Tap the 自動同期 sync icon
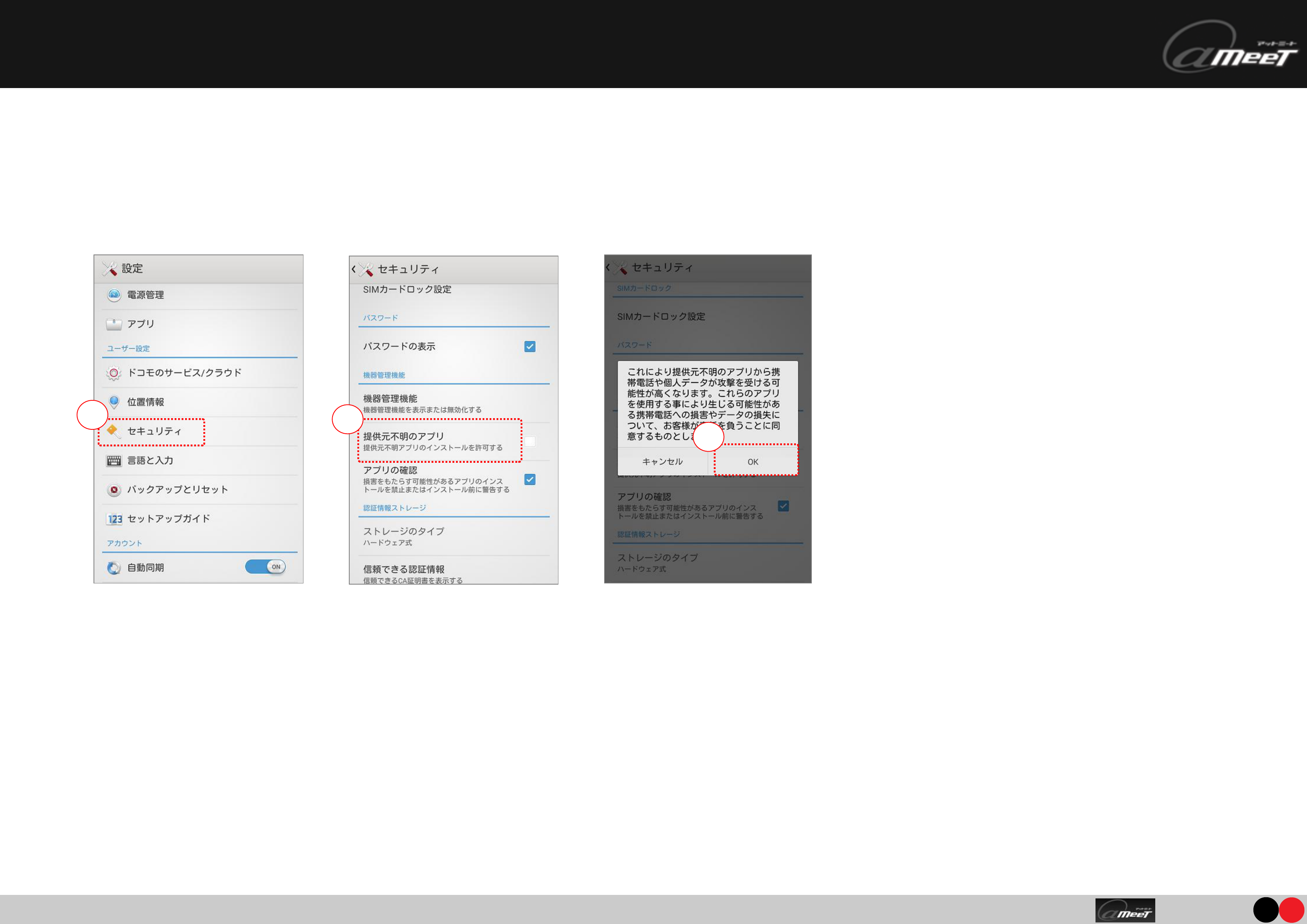 [x=114, y=568]
